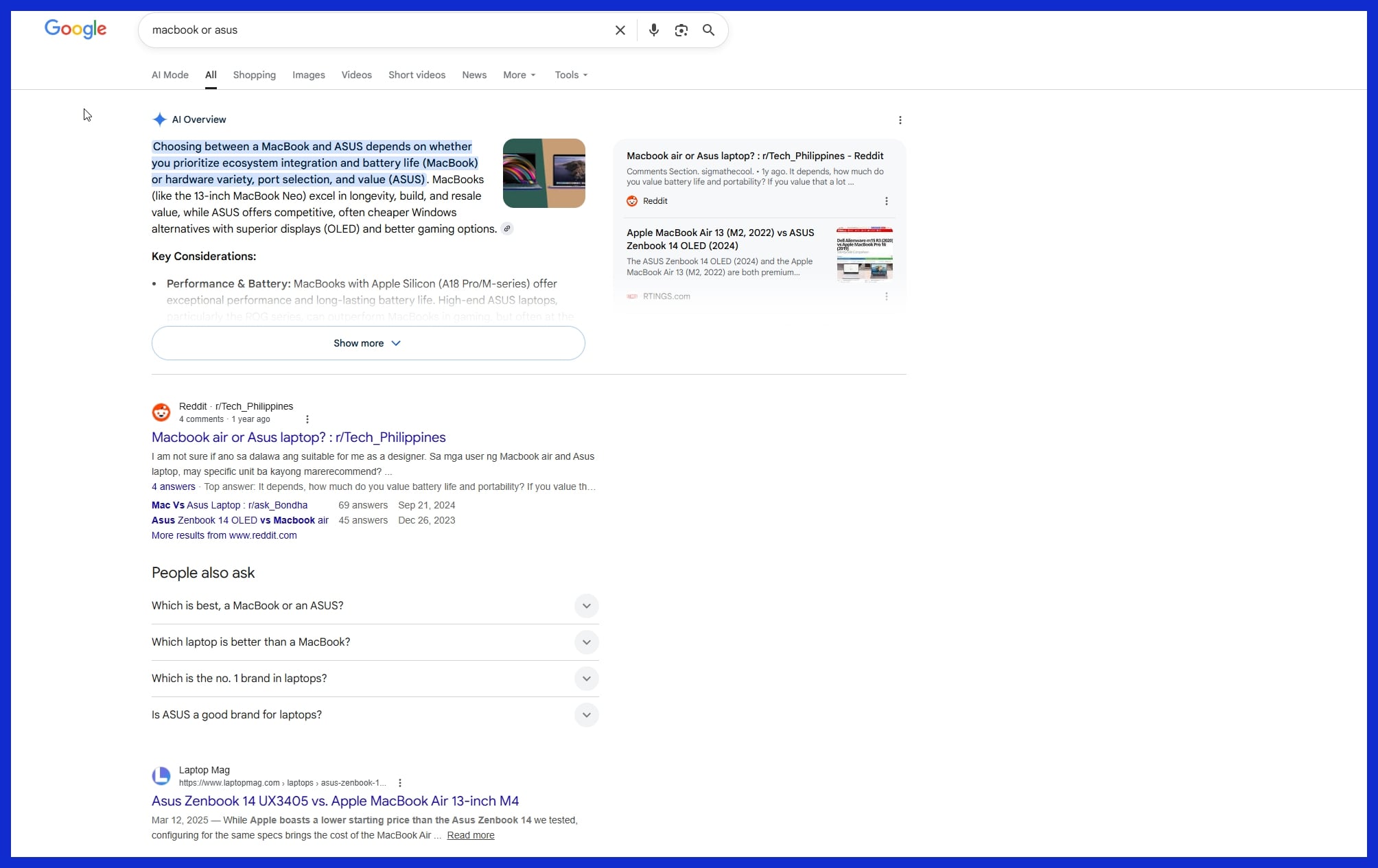The width and height of the screenshot is (1378, 868).
Task: Open Mac Vs Asus Laptop : r/ask_Bondha link
Action: 229,505
